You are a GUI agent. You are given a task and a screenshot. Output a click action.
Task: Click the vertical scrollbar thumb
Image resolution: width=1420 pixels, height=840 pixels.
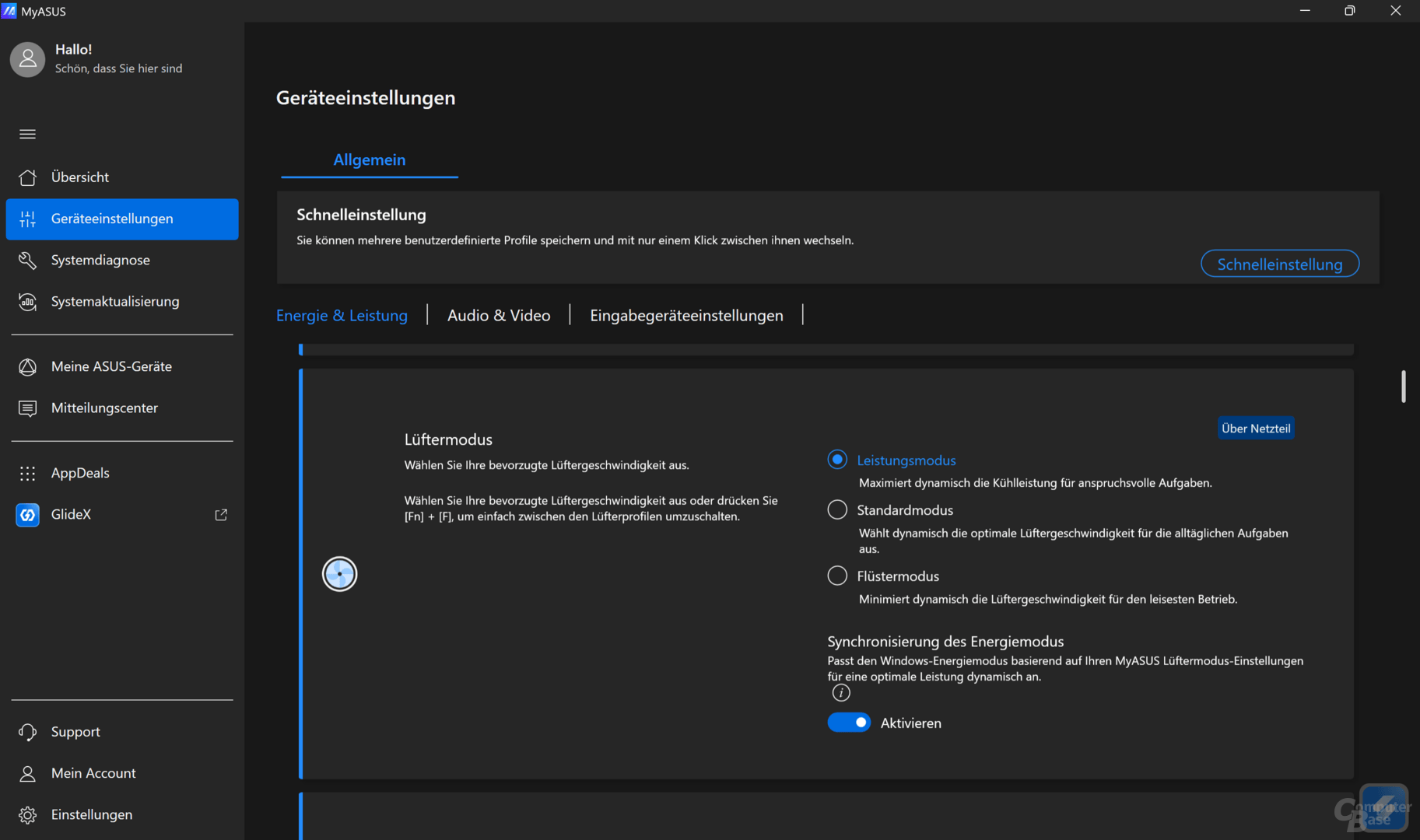pos(1403,387)
